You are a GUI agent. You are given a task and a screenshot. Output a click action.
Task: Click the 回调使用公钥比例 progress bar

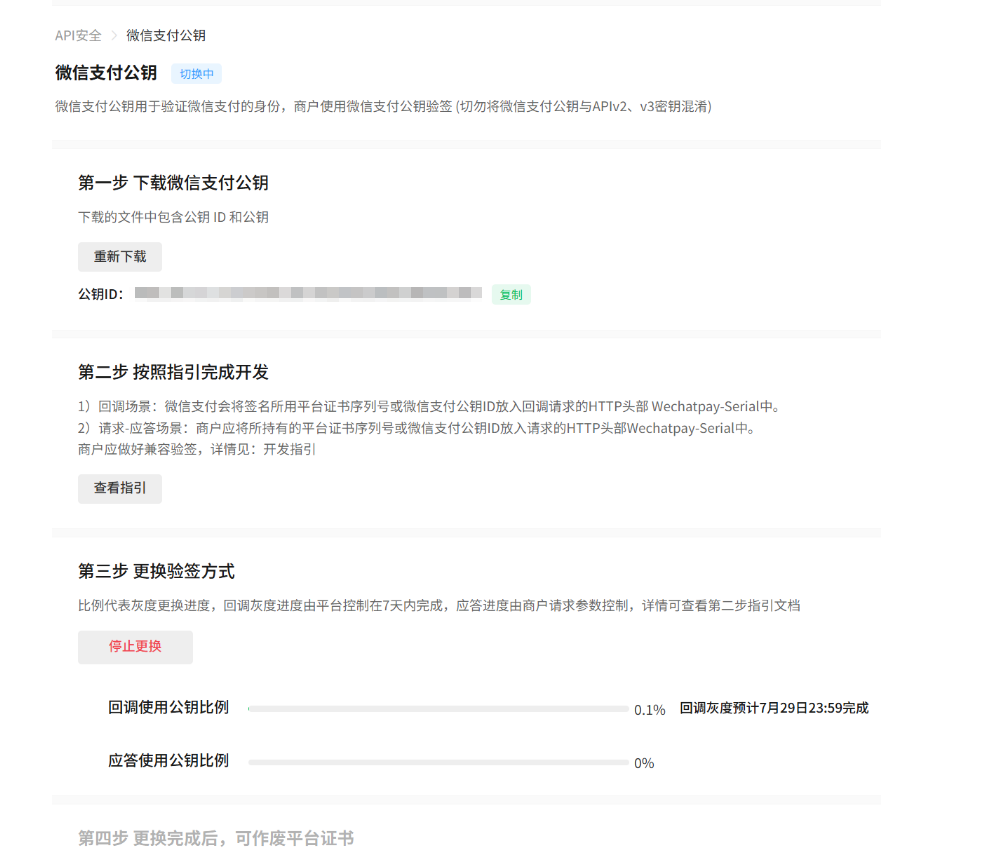point(438,708)
